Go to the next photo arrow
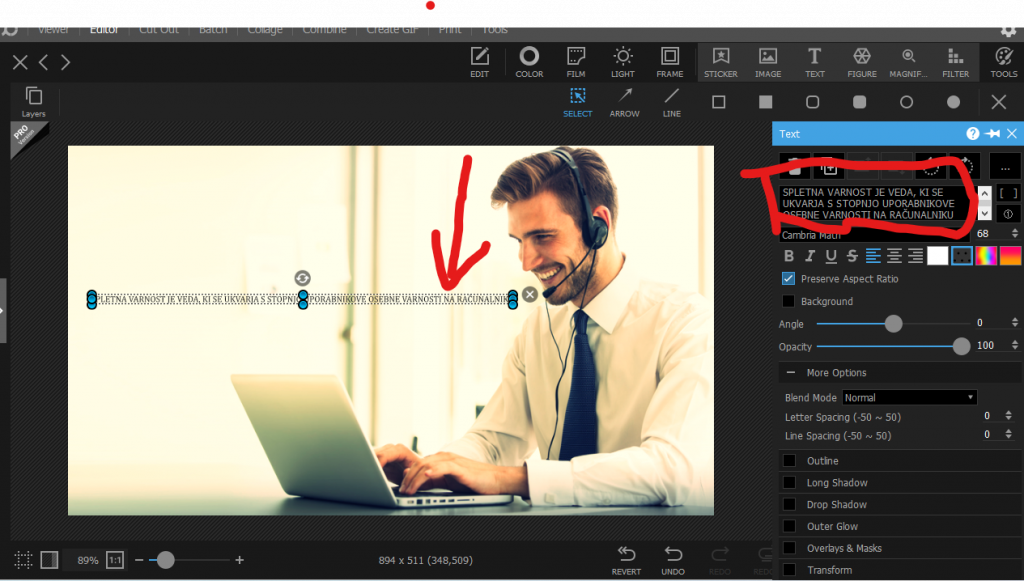This screenshot has height=581, width=1024. pos(65,62)
